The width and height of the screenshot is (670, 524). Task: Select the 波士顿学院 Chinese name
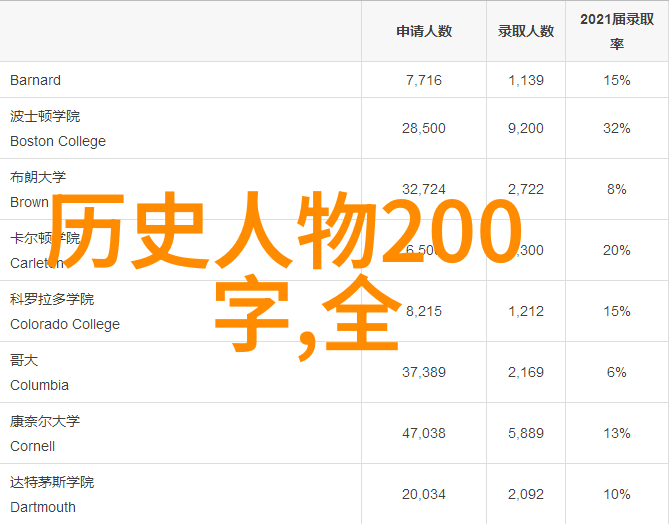[x=45, y=116]
